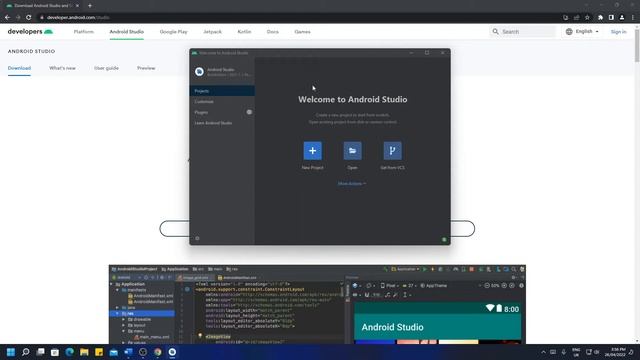Open Task View from the taskbar
The width and height of the screenshot is (640, 360).
pyautogui.click(x=40, y=352)
